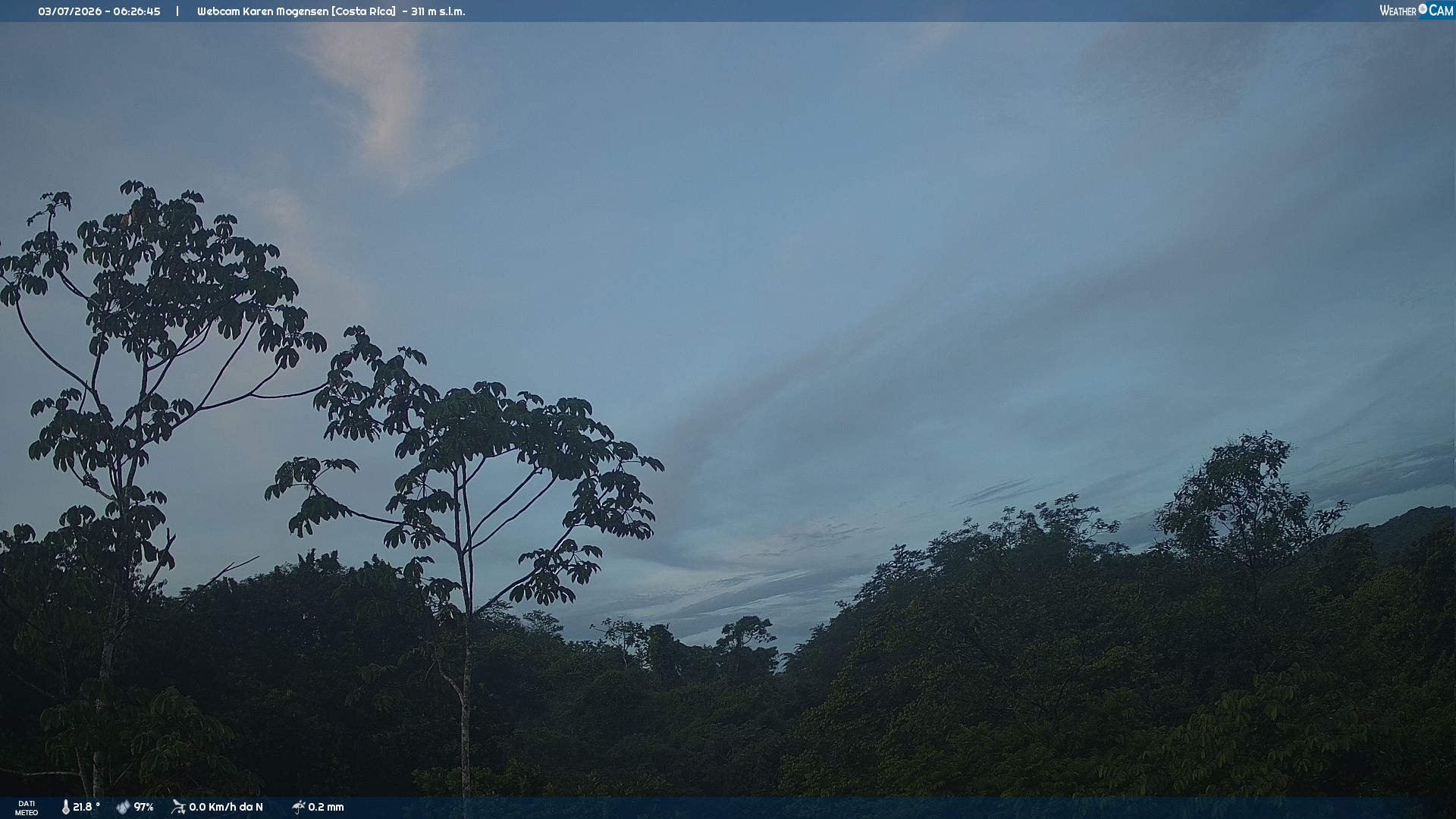Select the '03/07/2026 - 06:26:45' timestamp
1456x819 pixels.
click(99, 11)
